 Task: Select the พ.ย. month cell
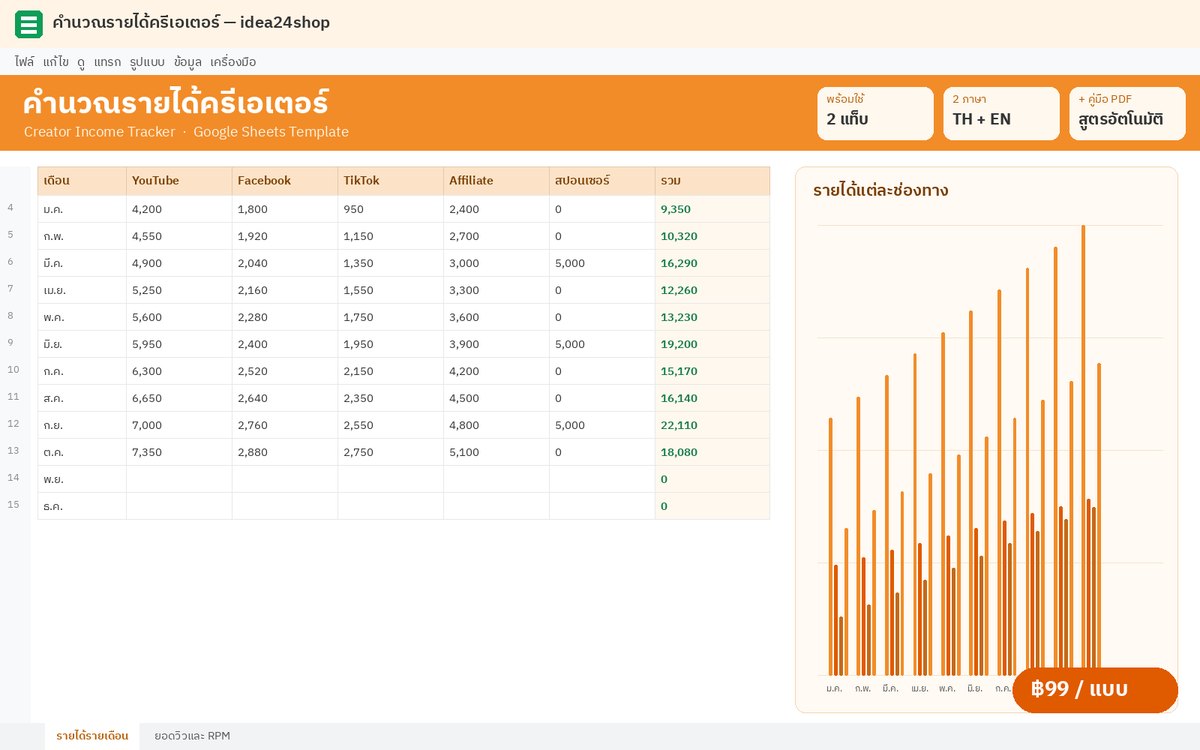pos(82,479)
